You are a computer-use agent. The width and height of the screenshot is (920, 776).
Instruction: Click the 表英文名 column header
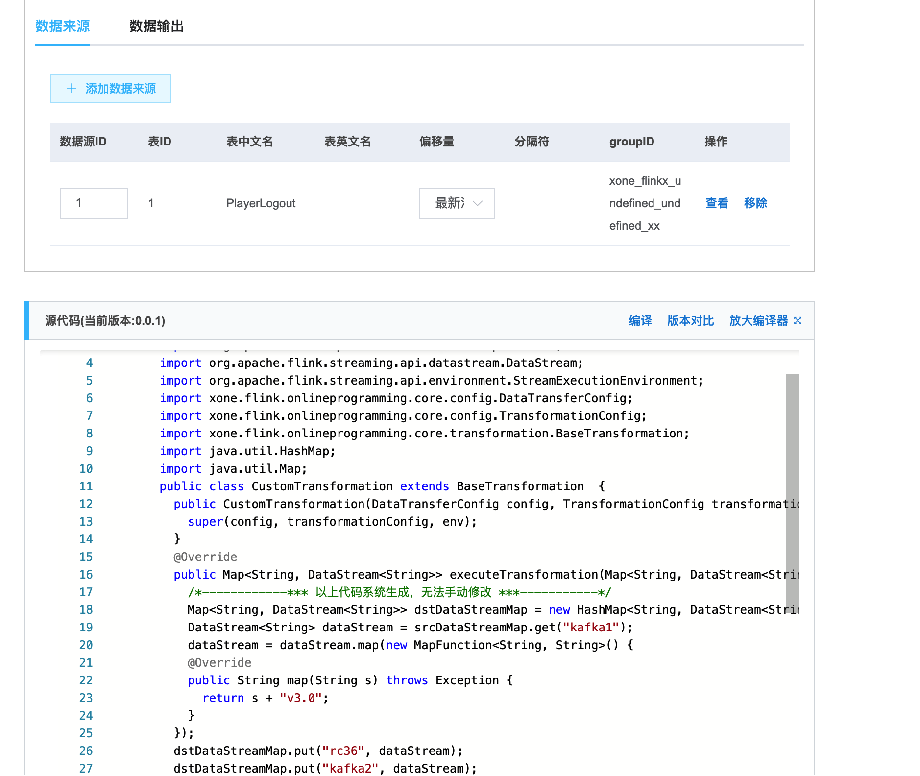347,141
